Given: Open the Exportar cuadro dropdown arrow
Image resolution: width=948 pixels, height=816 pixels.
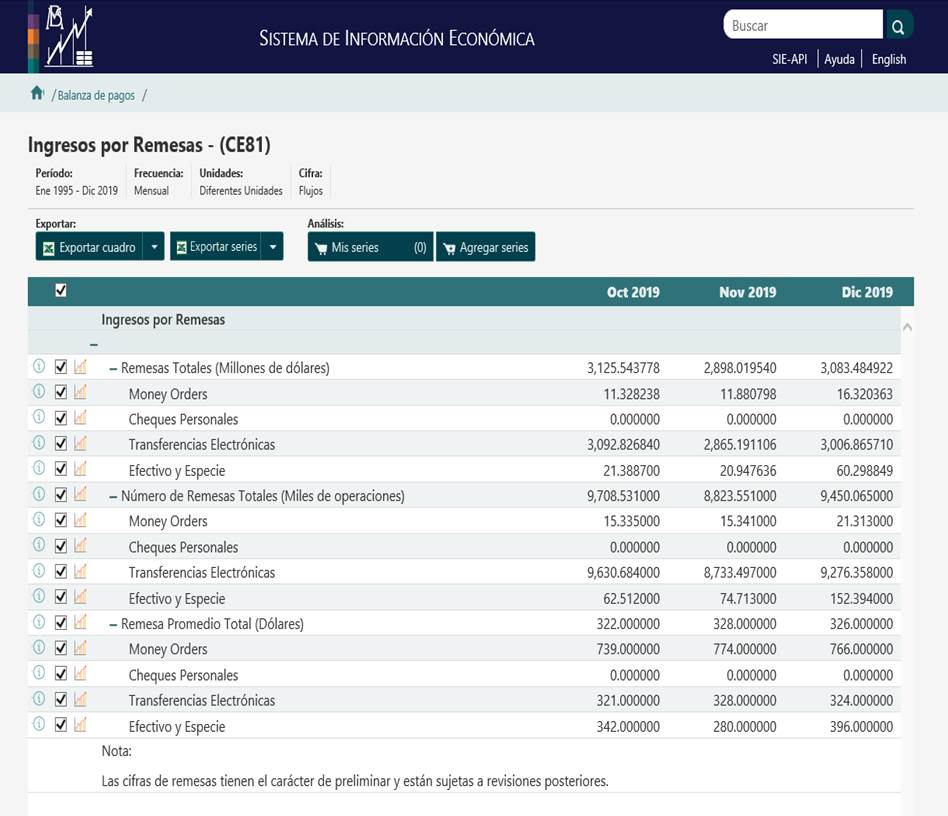Looking at the screenshot, I should click(x=154, y=247).
